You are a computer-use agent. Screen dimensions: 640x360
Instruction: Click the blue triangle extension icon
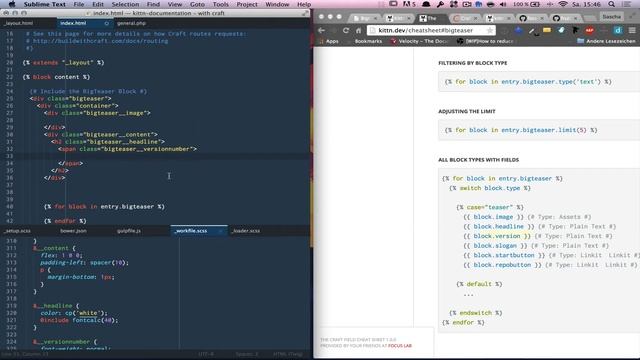(518, 30)
